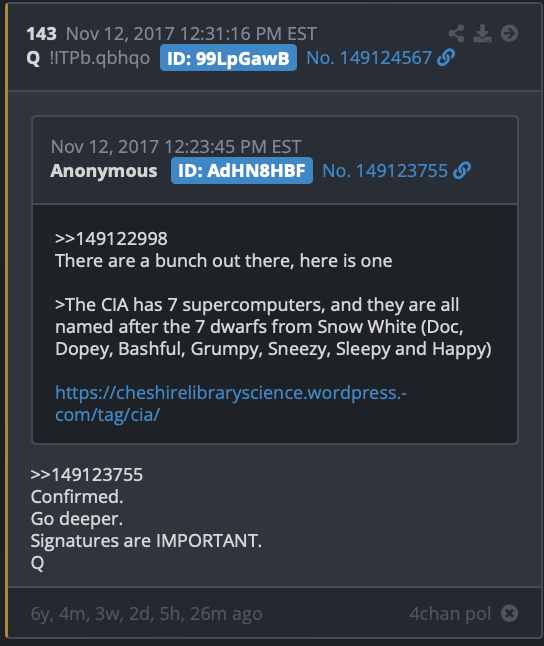The image size is (544, 646).
Task: Click the Q author name
Action: click(33, 59)
